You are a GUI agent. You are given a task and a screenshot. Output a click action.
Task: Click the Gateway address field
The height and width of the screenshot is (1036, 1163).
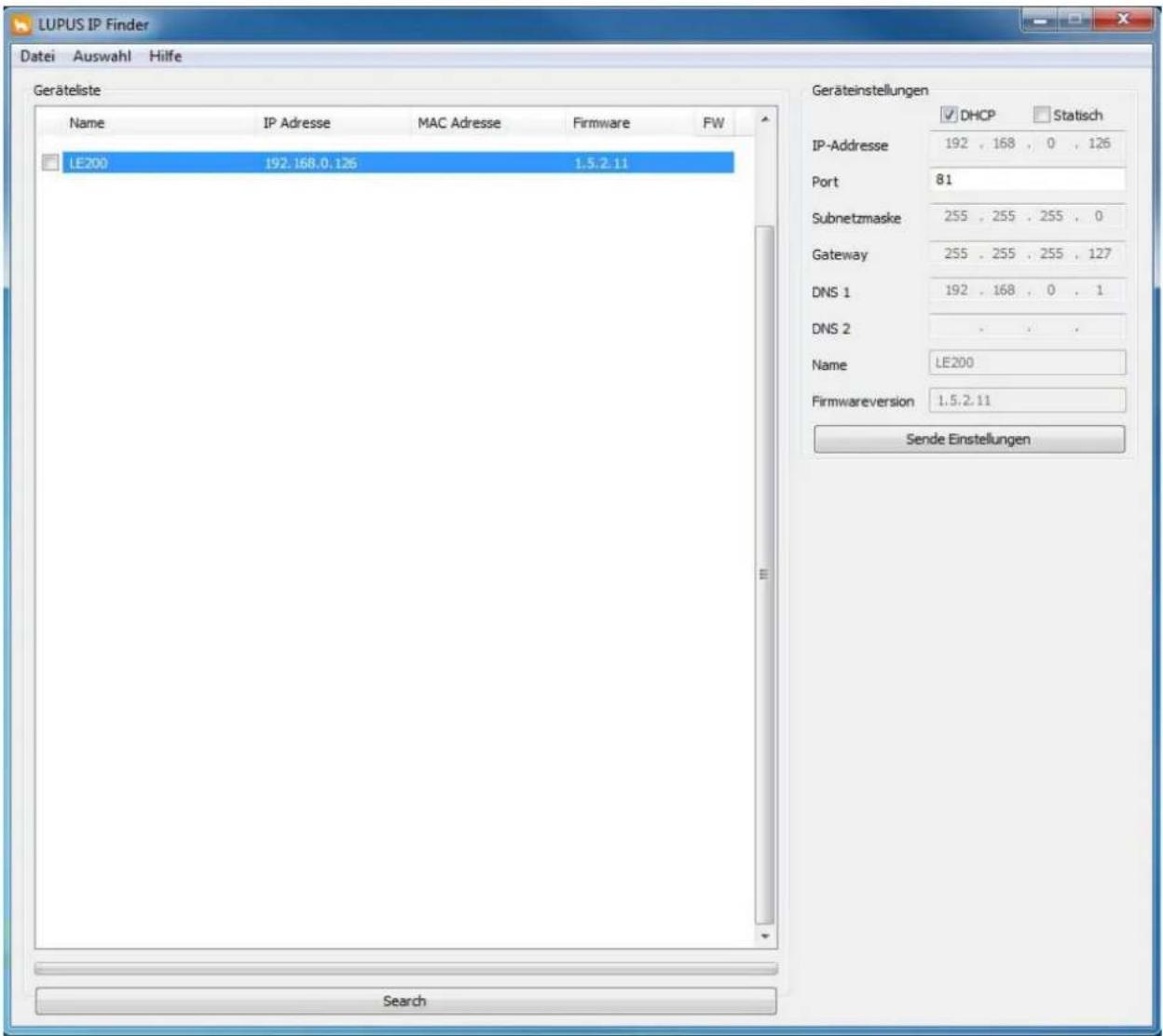(1027, 253)
